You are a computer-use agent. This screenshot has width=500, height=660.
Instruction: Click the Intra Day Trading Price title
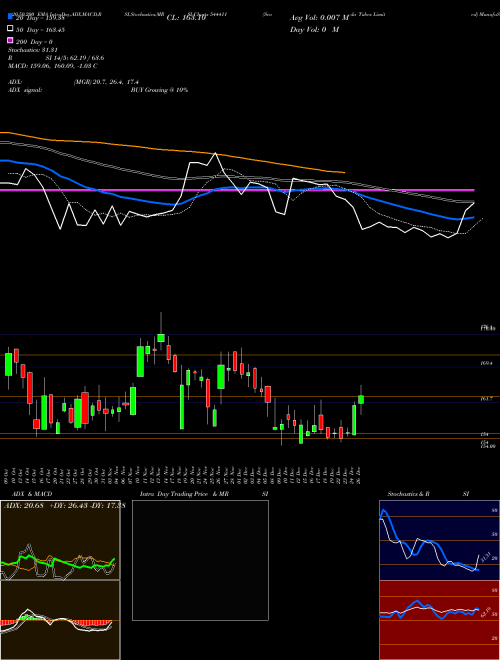pyautogui.click(x=204, y=494)
